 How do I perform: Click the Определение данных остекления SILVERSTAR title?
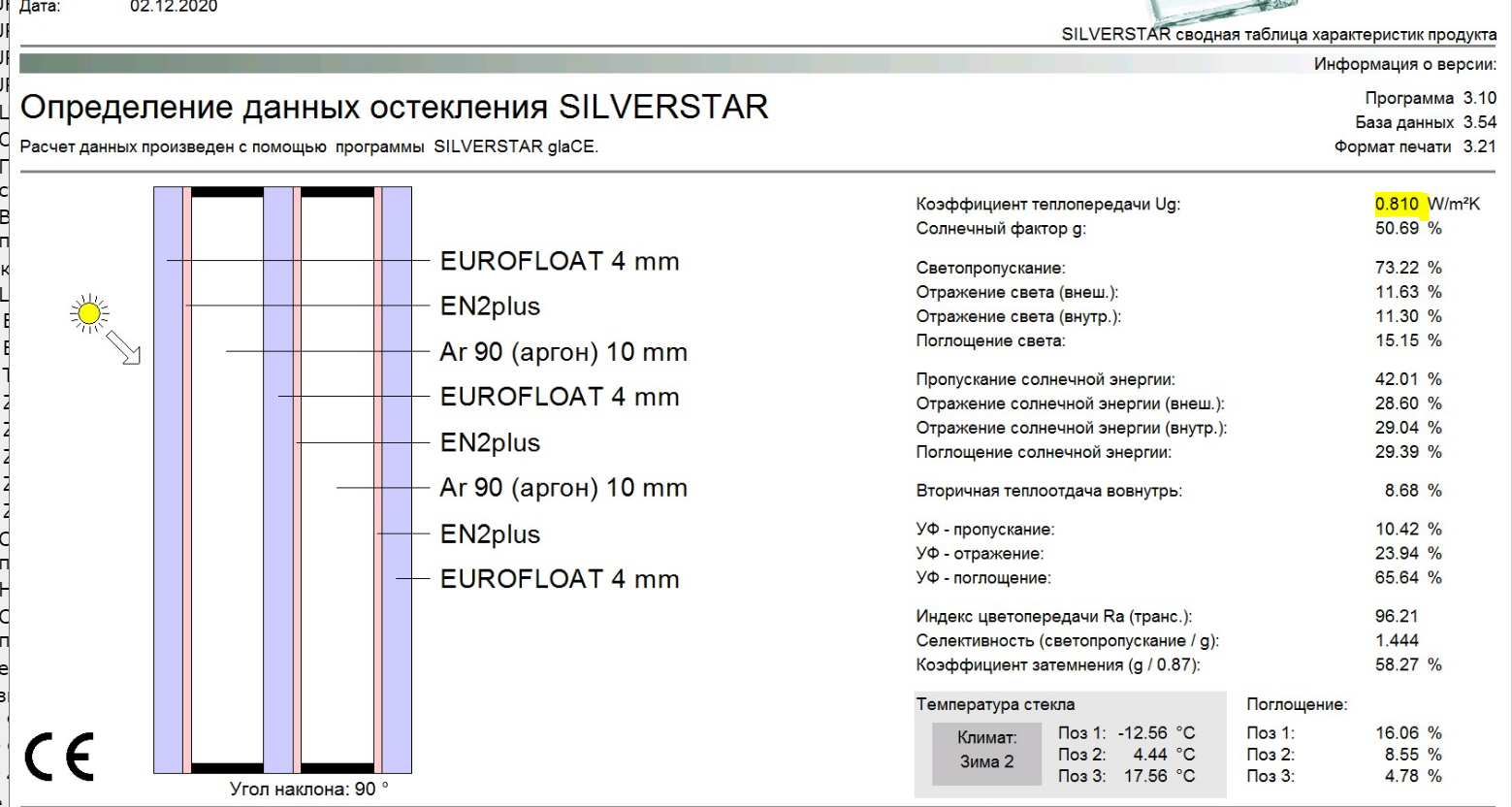point(394,107)
